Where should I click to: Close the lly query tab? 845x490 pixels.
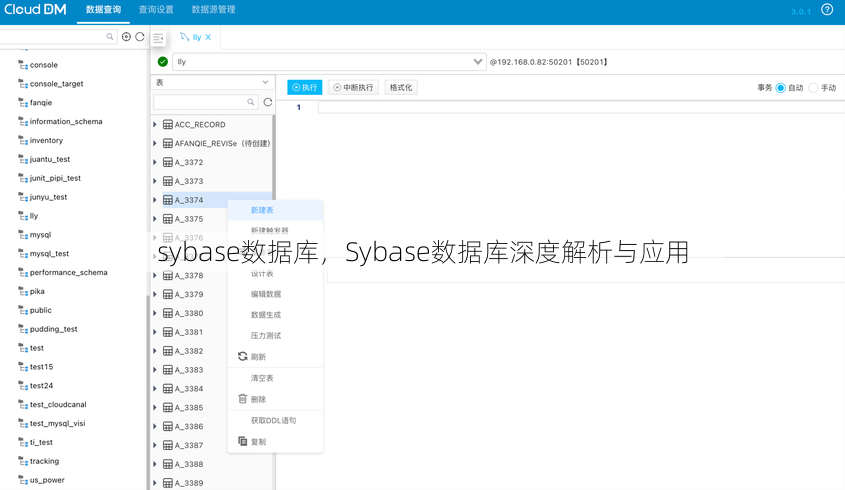click(208, 37)
